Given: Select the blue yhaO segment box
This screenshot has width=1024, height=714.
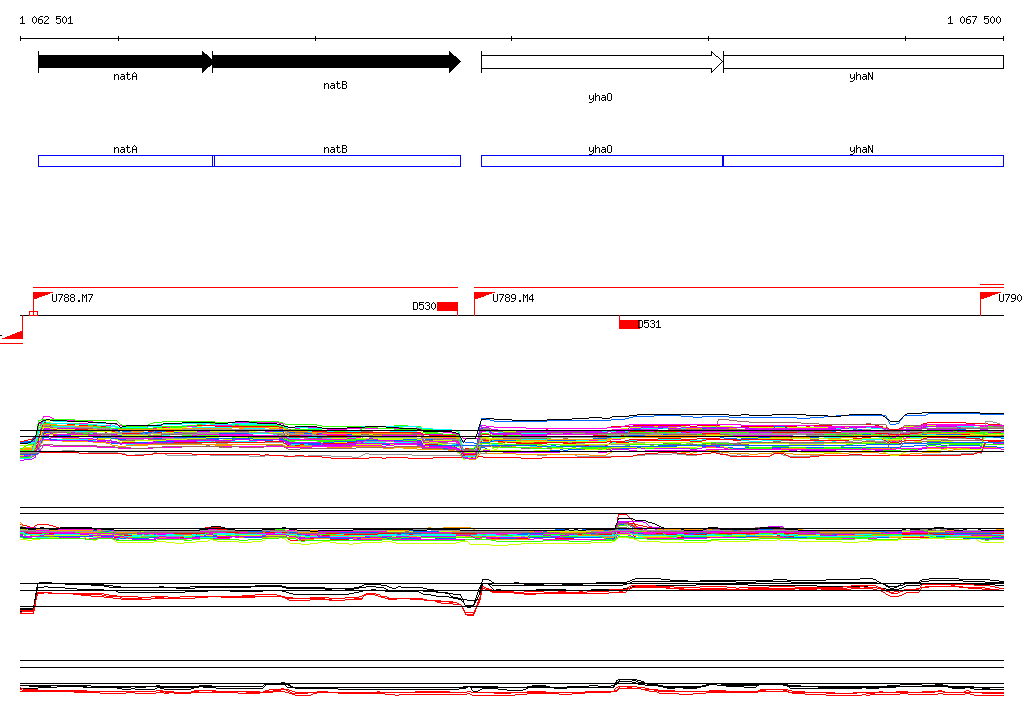Looking at the screenshot, I should [x=602, y=161].
